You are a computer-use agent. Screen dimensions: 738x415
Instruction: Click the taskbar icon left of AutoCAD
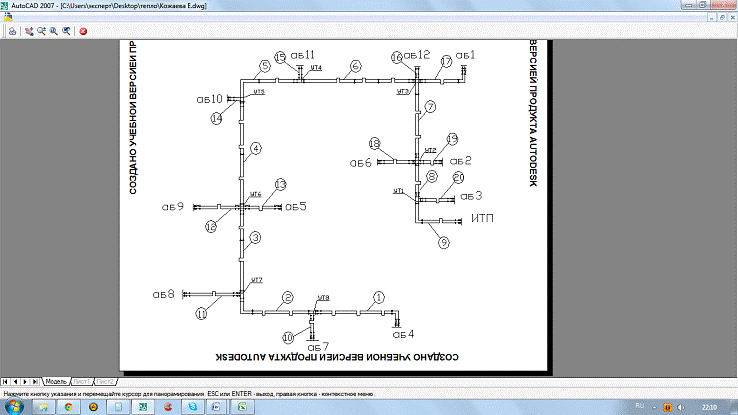tap(118, 407)
